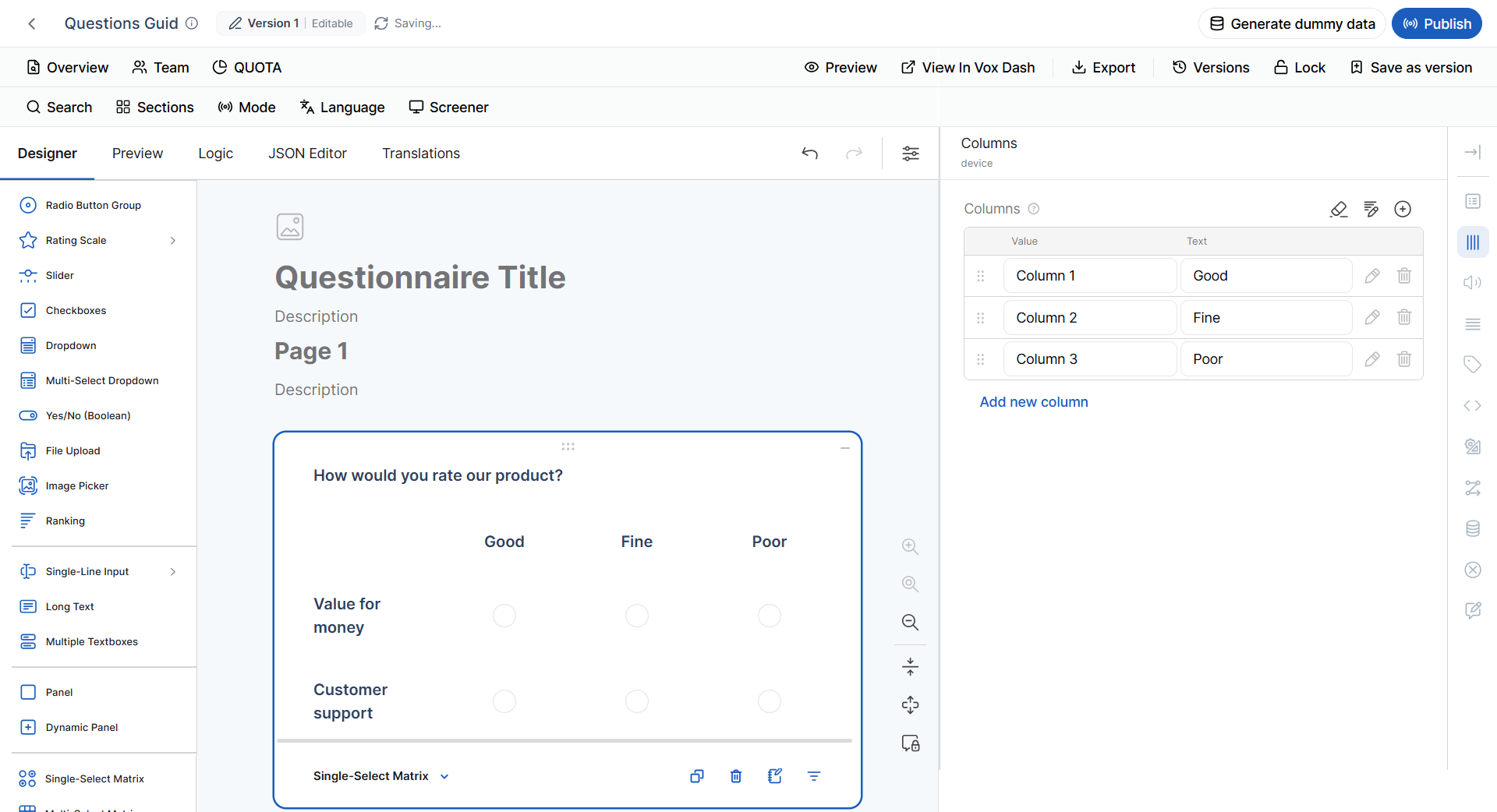Viewport: 1497px width, 812px height.
Task: Add a column with the plus icon
Action: tap(1403, 209)
